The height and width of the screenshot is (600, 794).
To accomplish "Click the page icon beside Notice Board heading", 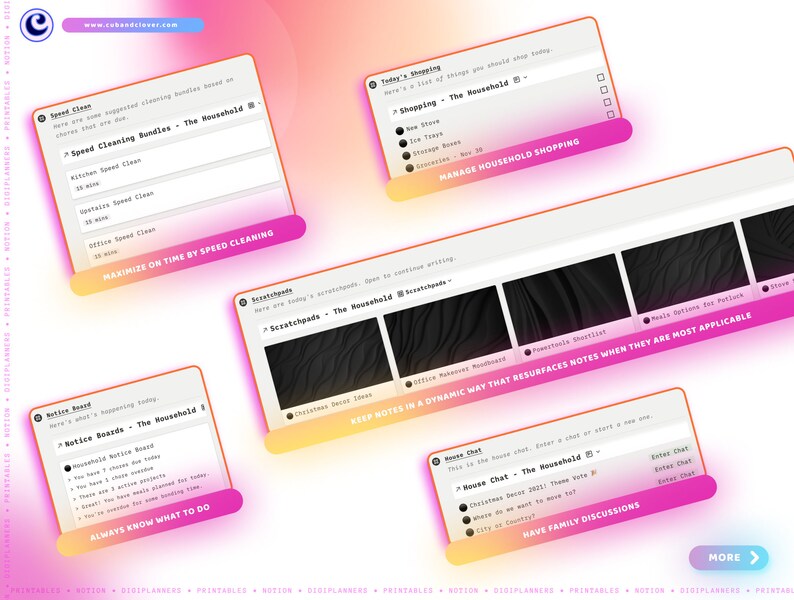I will [37, 418].
